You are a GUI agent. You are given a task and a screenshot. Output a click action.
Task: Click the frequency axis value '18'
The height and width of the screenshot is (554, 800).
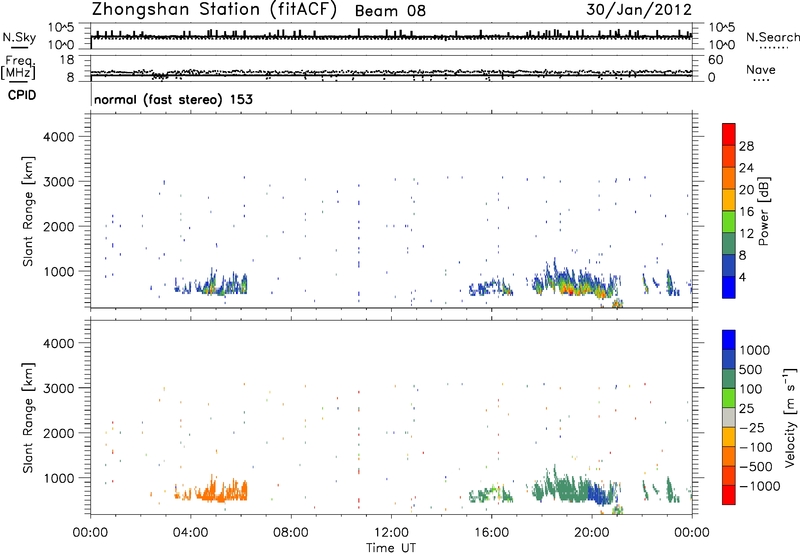(67, 60)
